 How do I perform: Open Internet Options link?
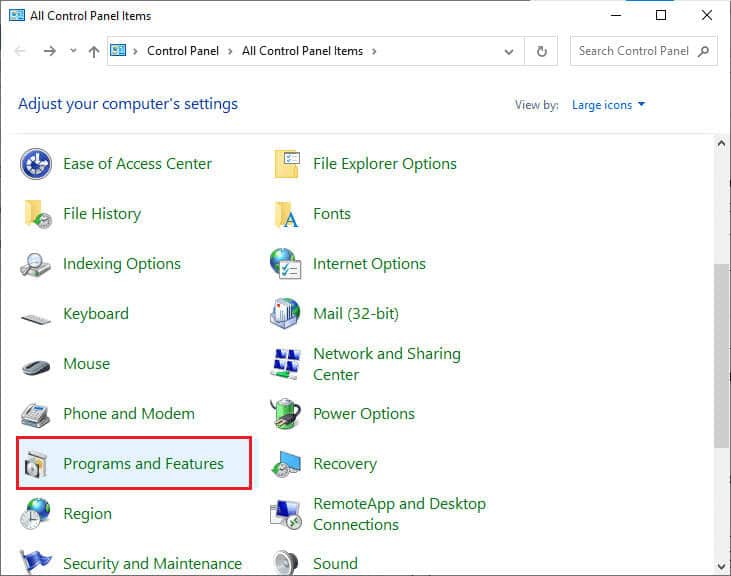pos(369,264)
